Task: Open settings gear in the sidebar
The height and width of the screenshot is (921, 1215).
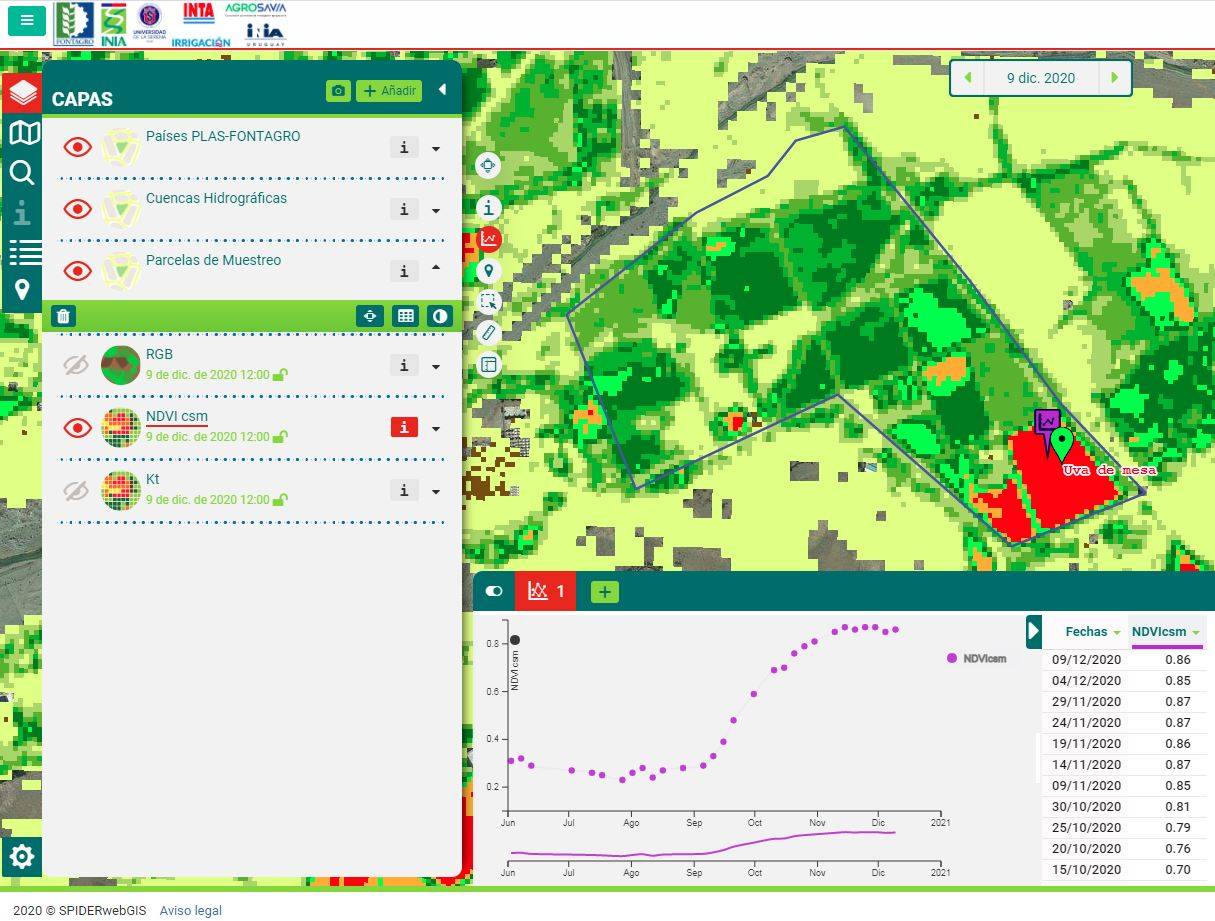Action: click(x=22, y=857)
